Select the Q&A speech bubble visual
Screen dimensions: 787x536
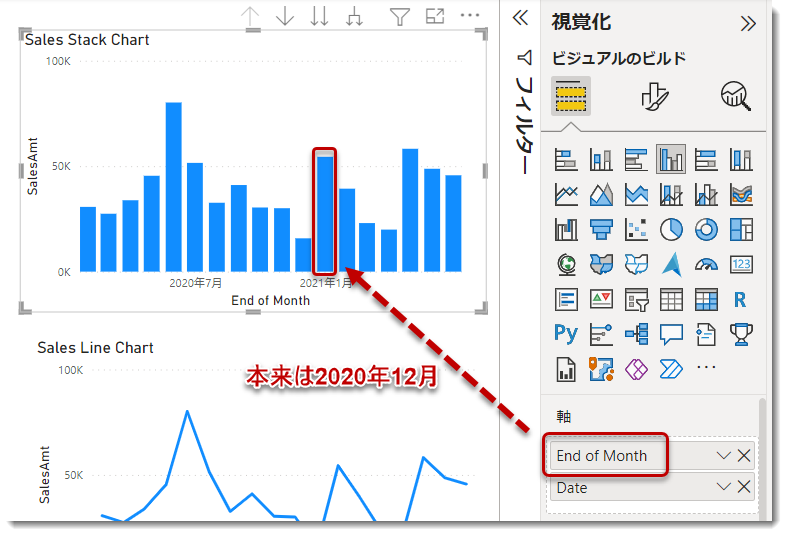point(671,334)
